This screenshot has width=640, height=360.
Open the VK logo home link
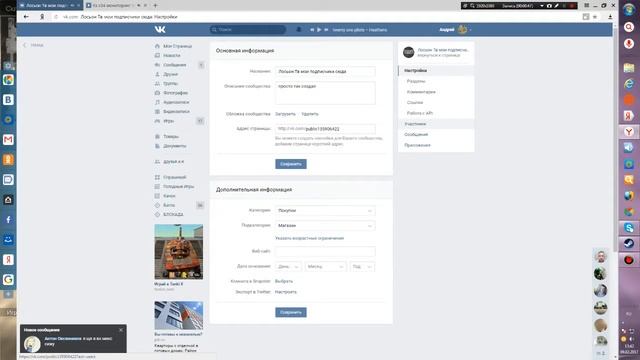point(160,29)
